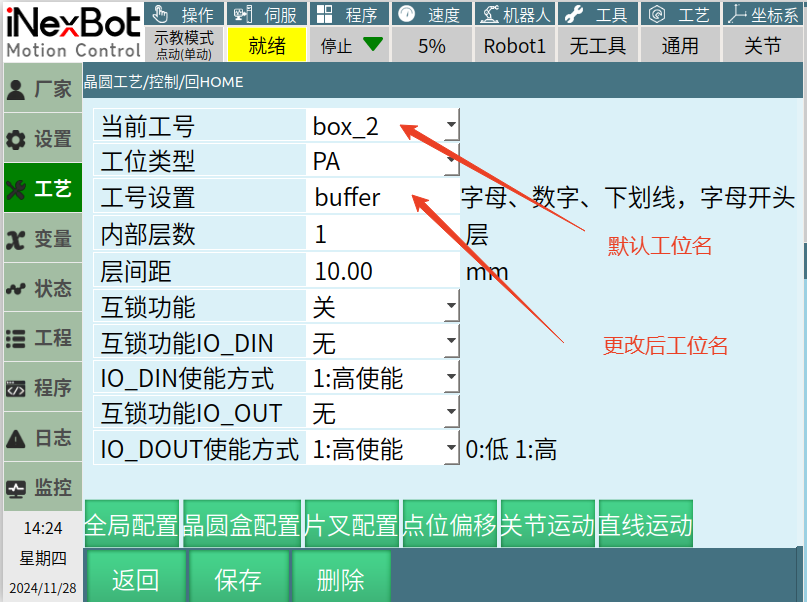Open the 监控 (monitor) sidebar icon
The image size is (807, 602).
(16, 488)
